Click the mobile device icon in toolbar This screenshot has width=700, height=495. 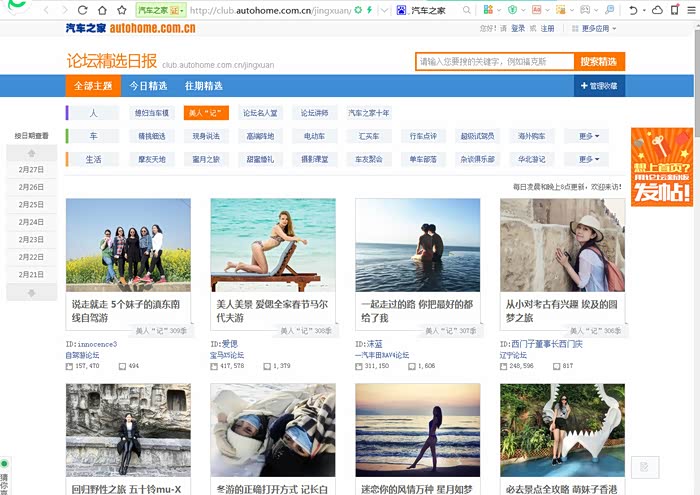click(x=675, y=10)
